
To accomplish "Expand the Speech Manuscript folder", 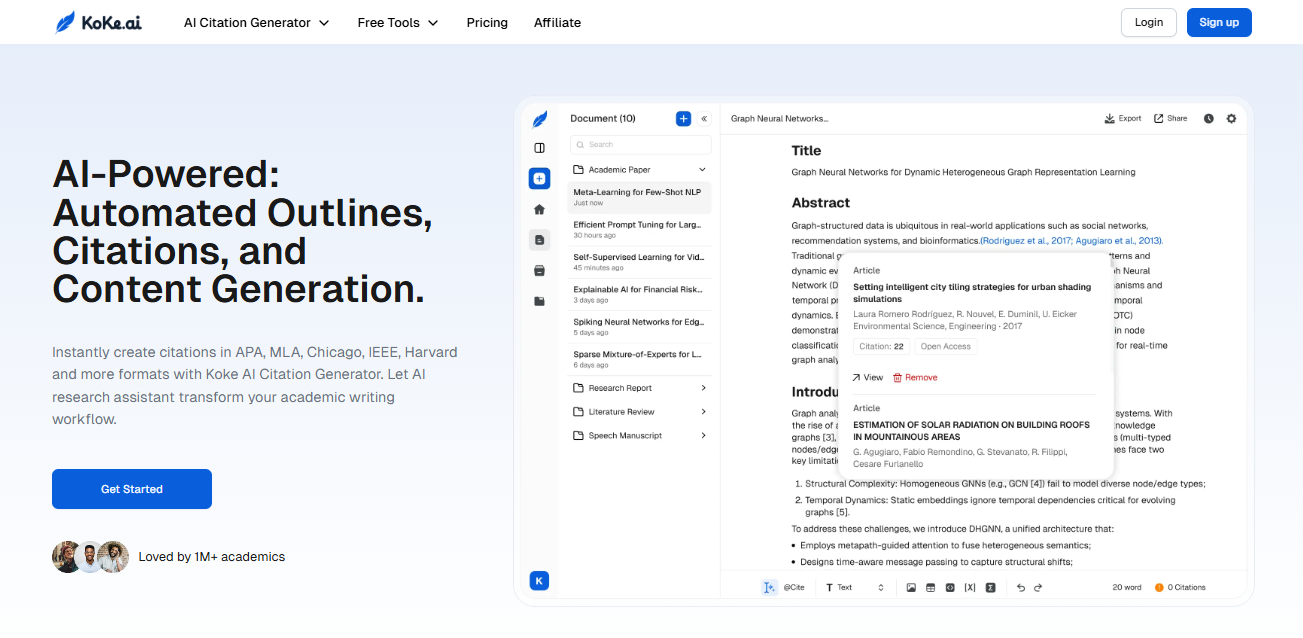I will coord(640,436).
